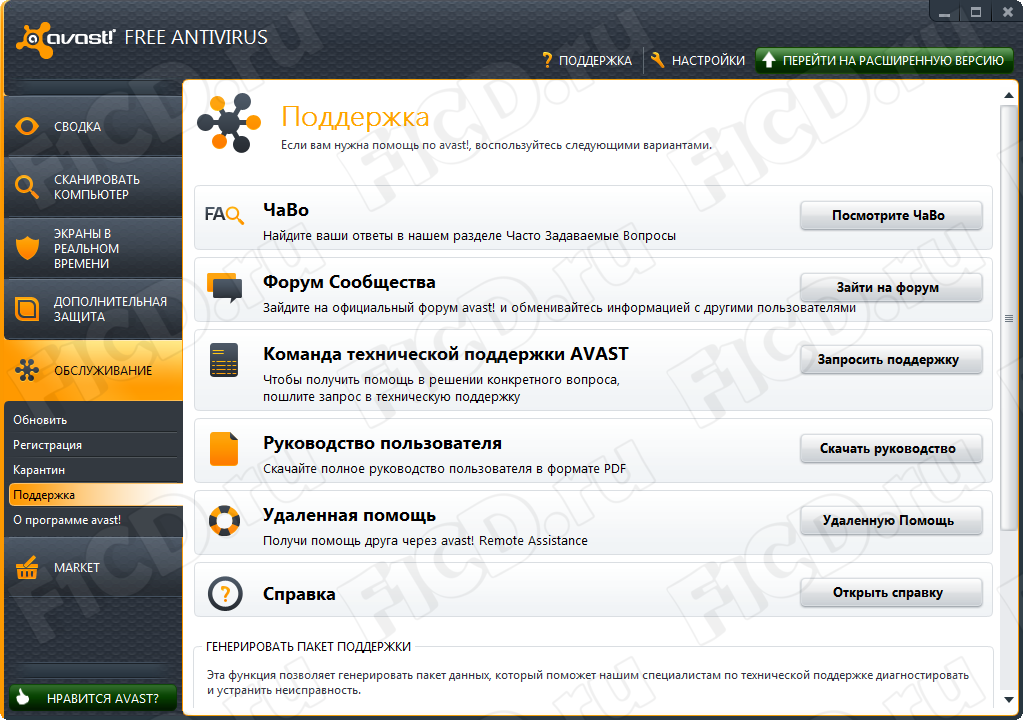Click the scrollbar up arrow
Screen dimensions: 1023x720
[1009, 95]
